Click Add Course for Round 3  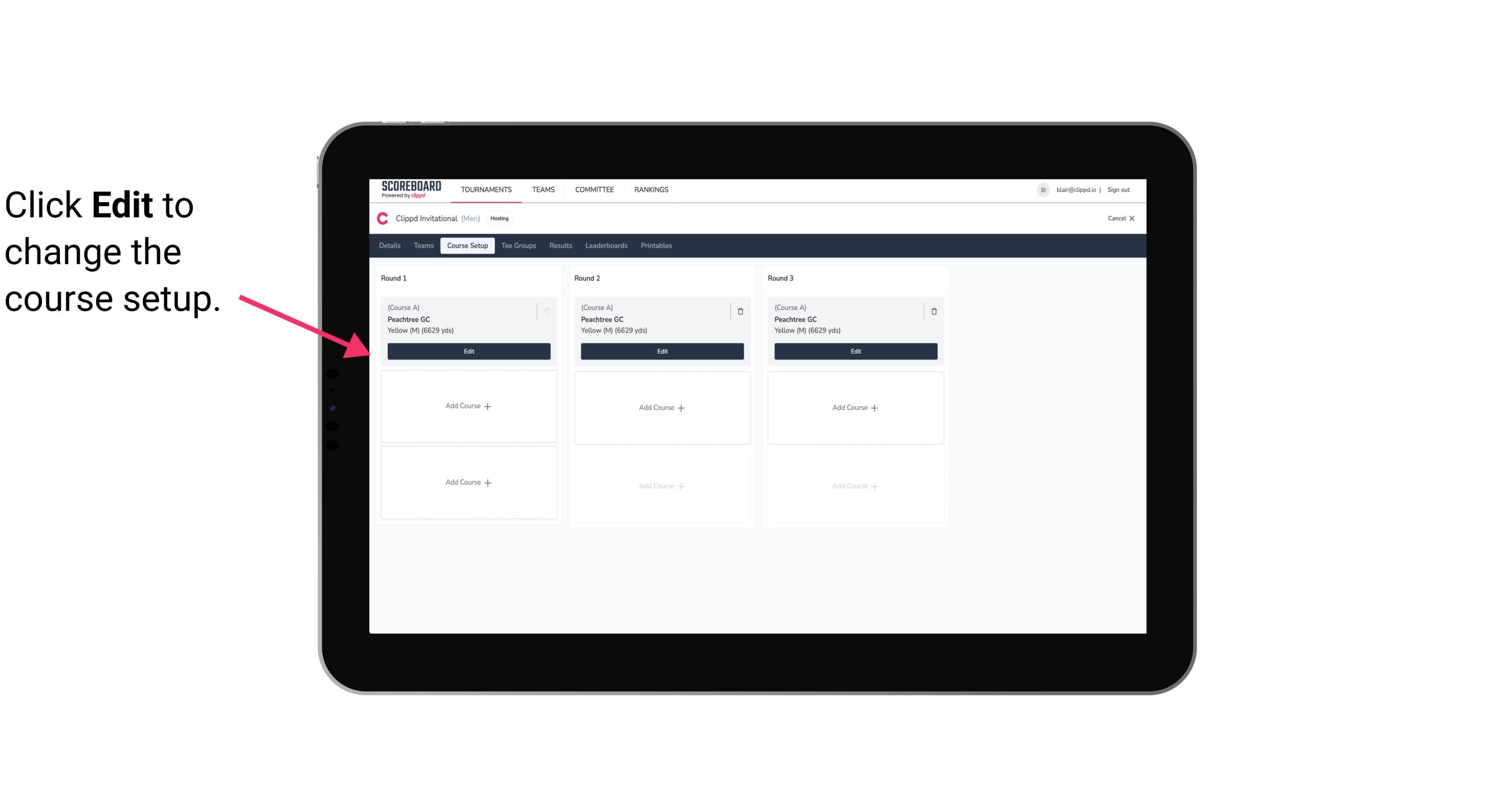pyautogui.click(x=855, y=407)
